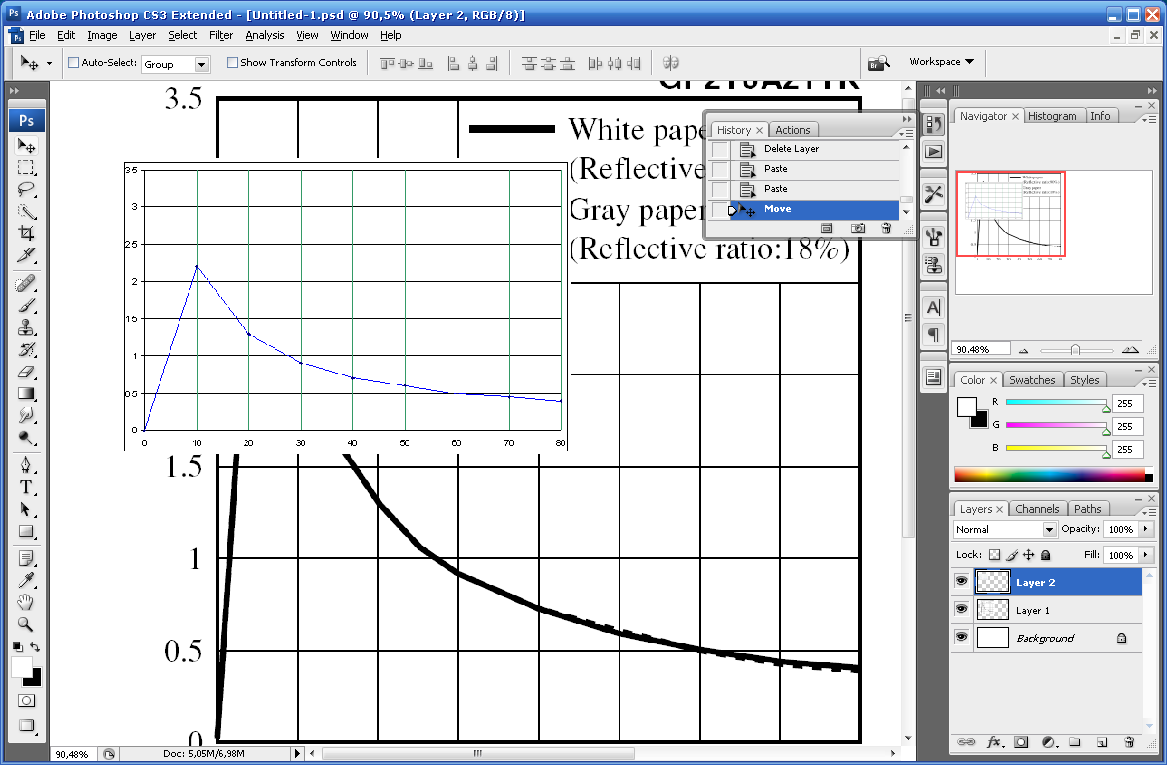This screenshot has height=765, width=1167.
Task: Expand the blending mode Normal dropdown
Action: pos(1049,529)
